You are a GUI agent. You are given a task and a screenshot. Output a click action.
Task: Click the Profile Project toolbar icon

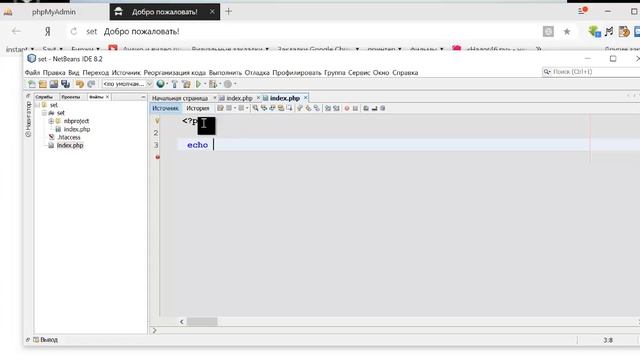pos(228,84)
